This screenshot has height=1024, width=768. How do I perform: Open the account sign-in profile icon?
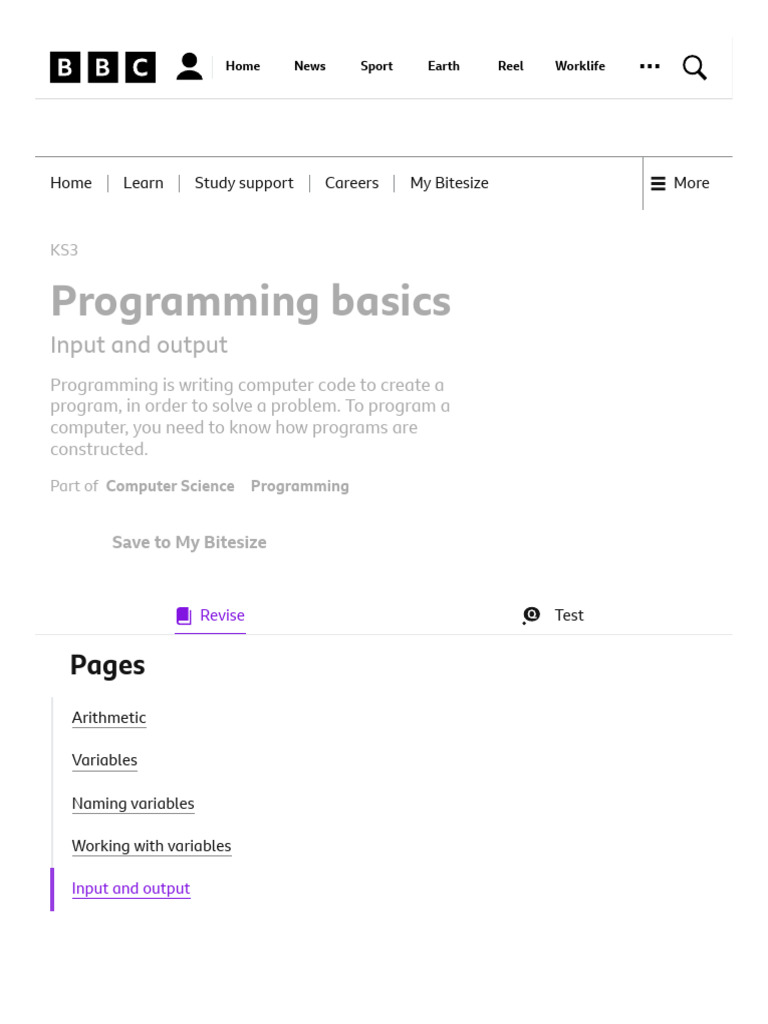click(x=189, y=67)
